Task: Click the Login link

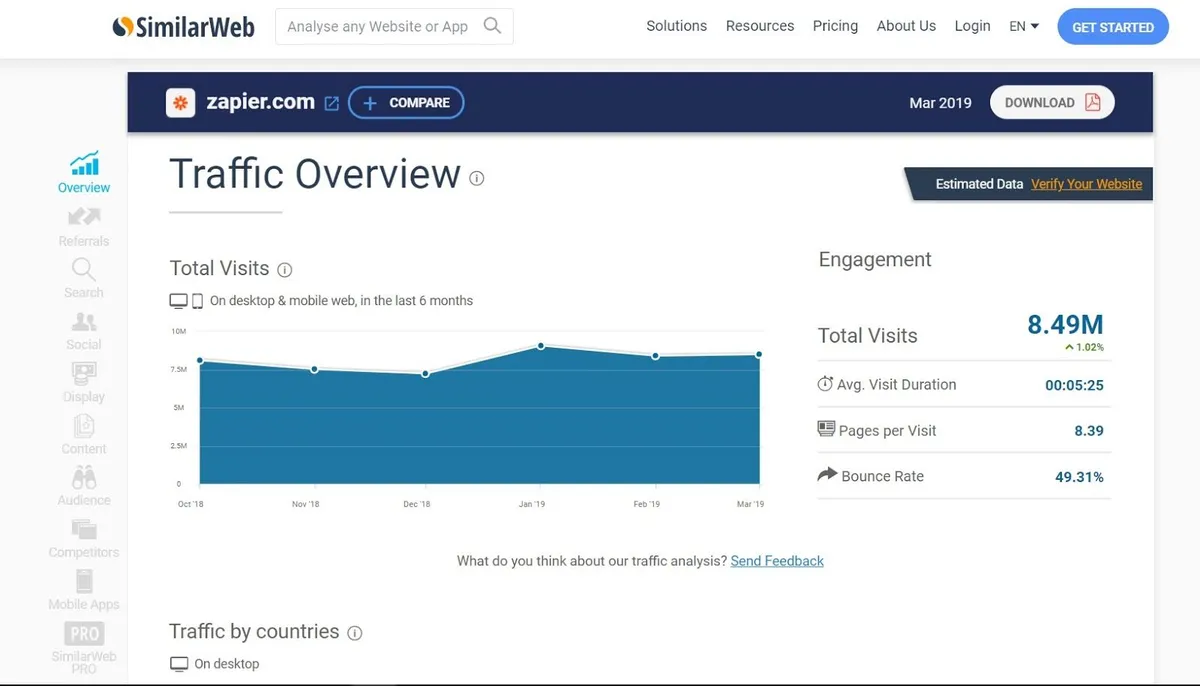Action: coord(972,26)
